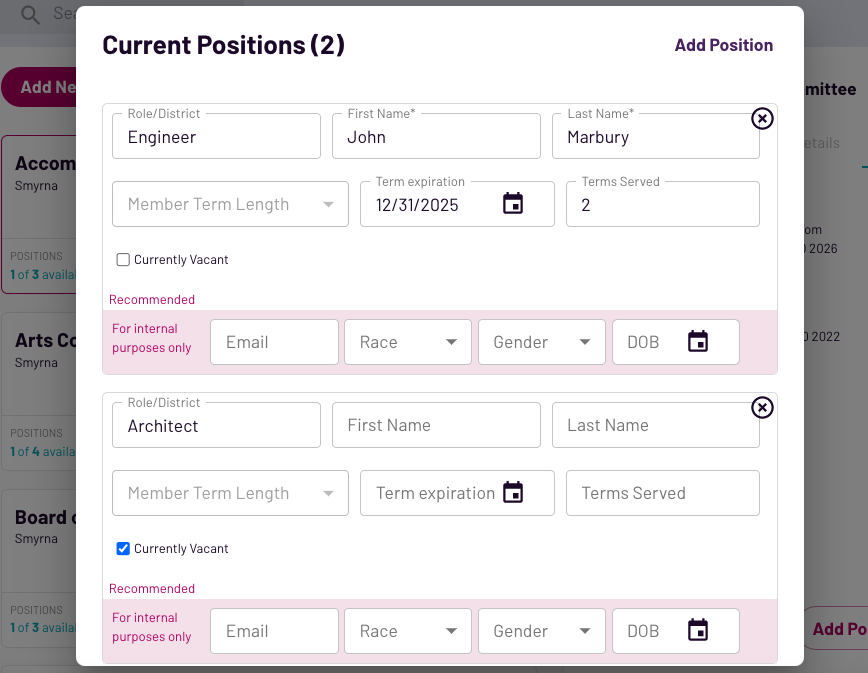Screen dimensions: 868x673
Task: Open DOB calendar picker for John Marbury
Action: 698,342
